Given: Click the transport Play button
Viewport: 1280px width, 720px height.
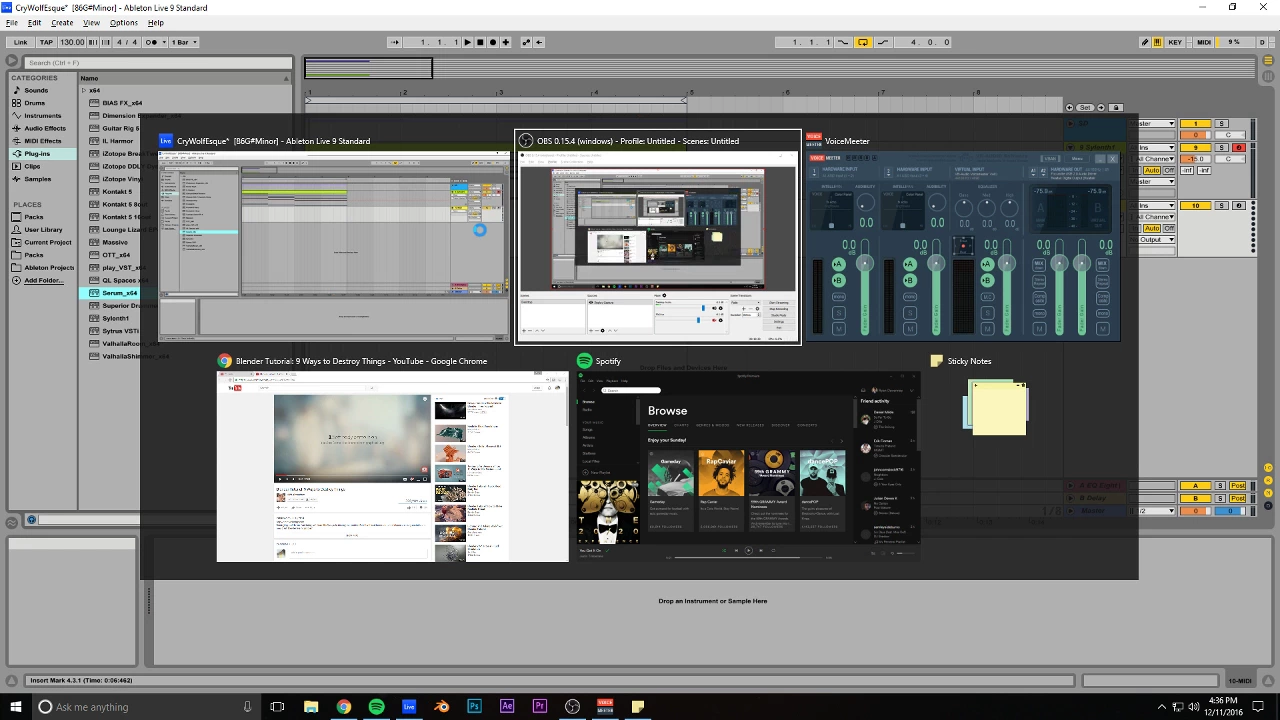Looking at the screenshot, I should (467, 42).
